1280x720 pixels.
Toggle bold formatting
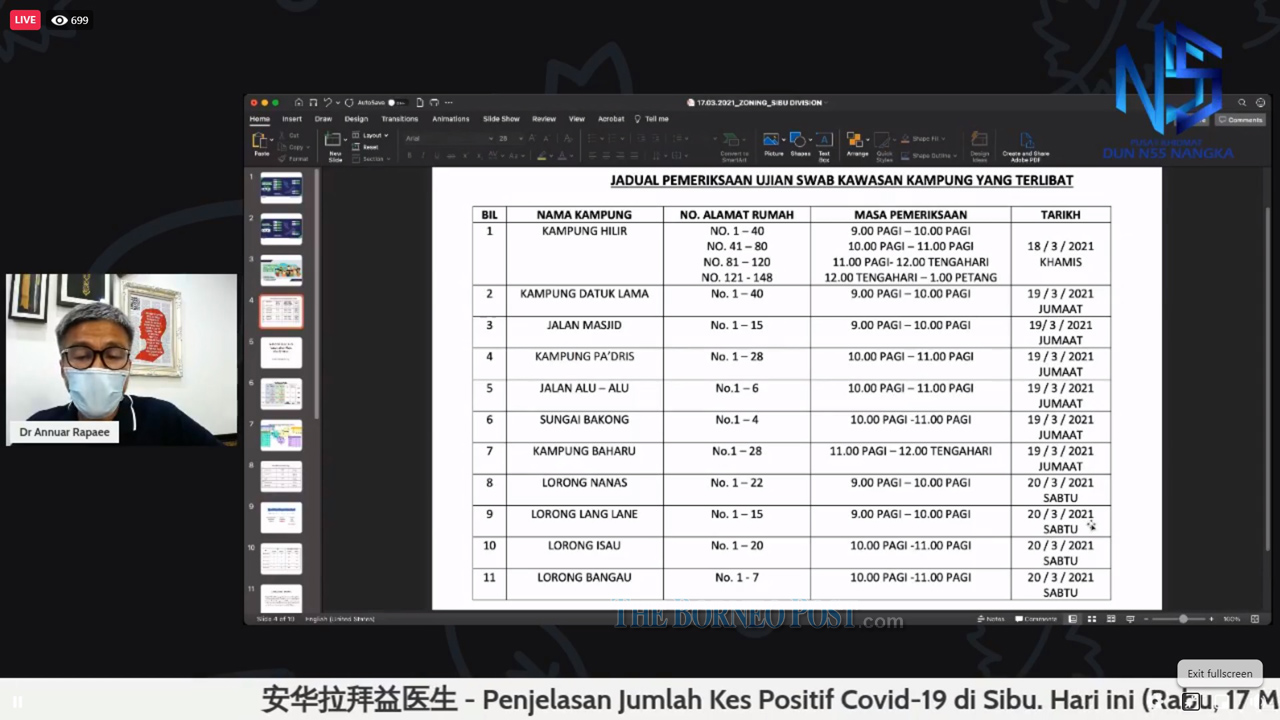[410, 155]
